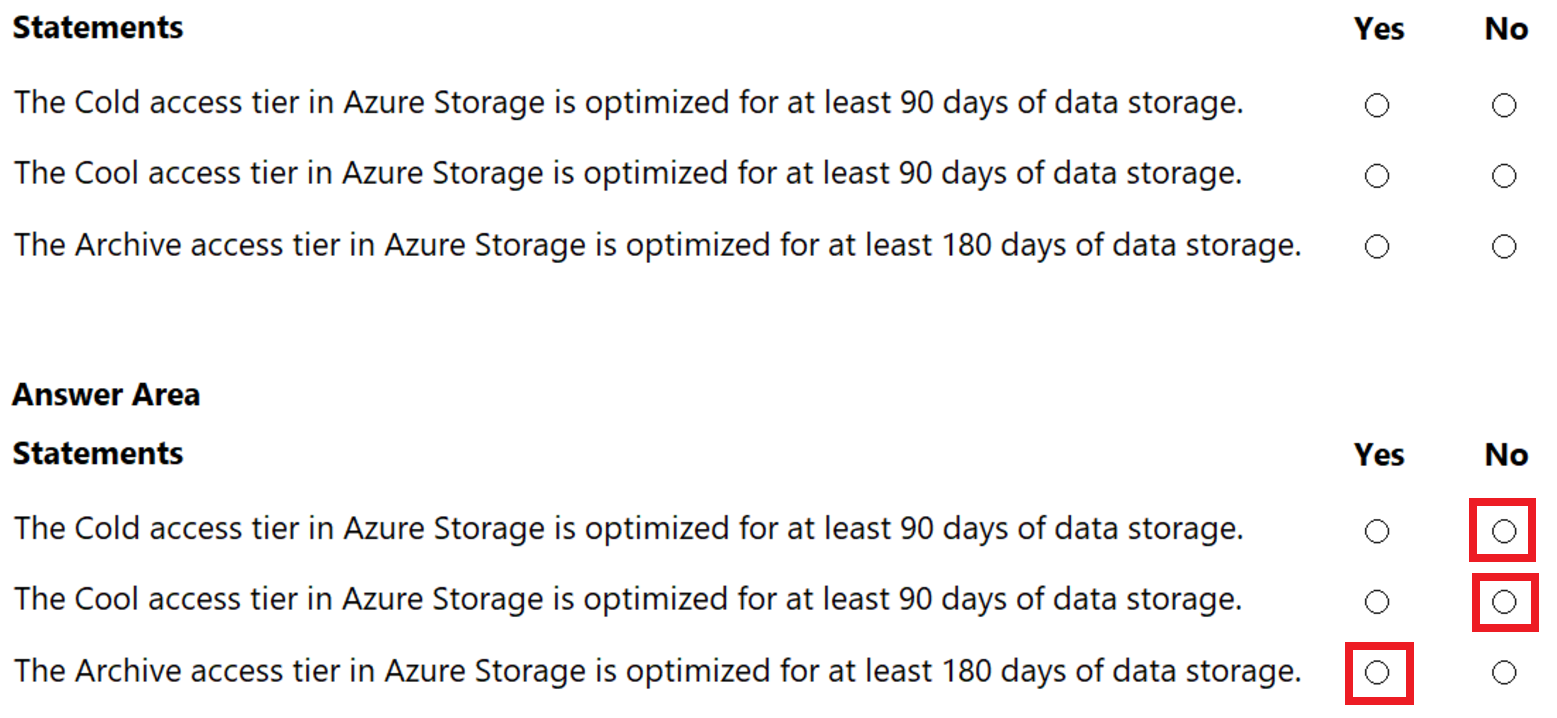This screenshot has width=1557, height=718.
Task: Select No for the Archive access tier statement
Action: 1504,246
